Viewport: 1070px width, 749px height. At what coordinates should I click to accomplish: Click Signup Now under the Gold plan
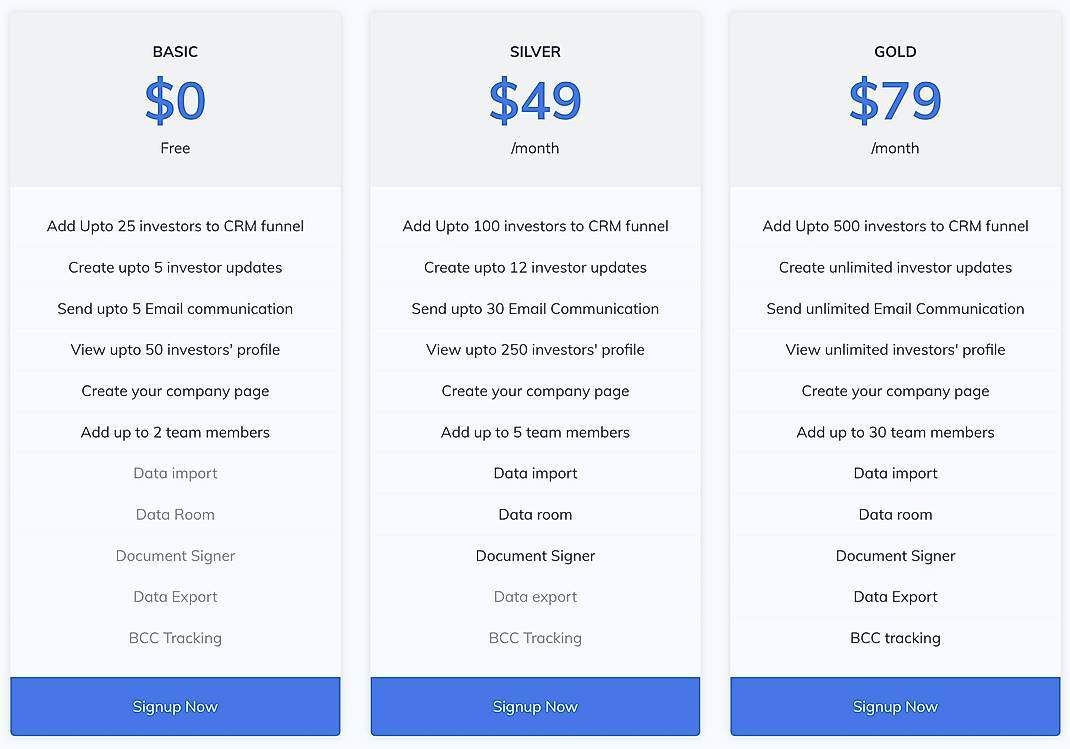pyautogui.click(x=895, y=706)
